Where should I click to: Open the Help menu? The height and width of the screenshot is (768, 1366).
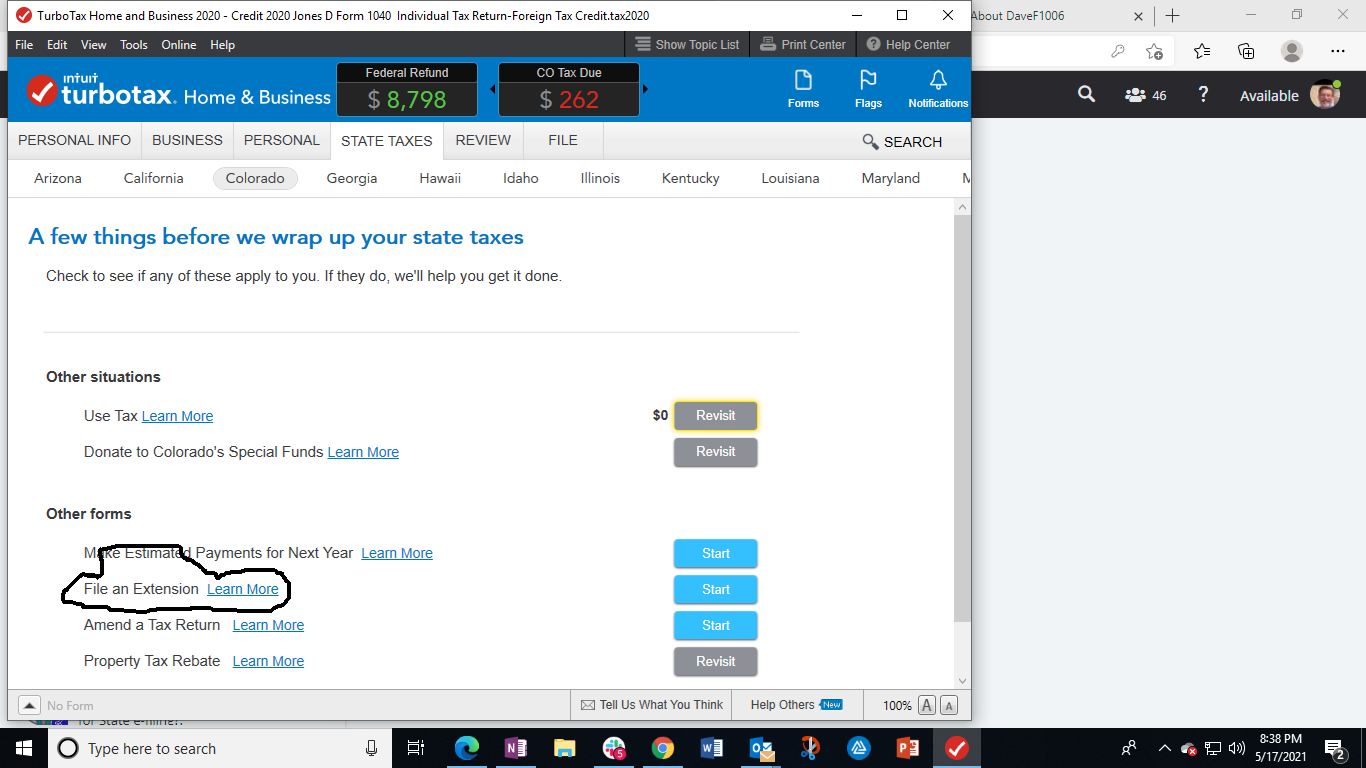(x=223, y=45)
